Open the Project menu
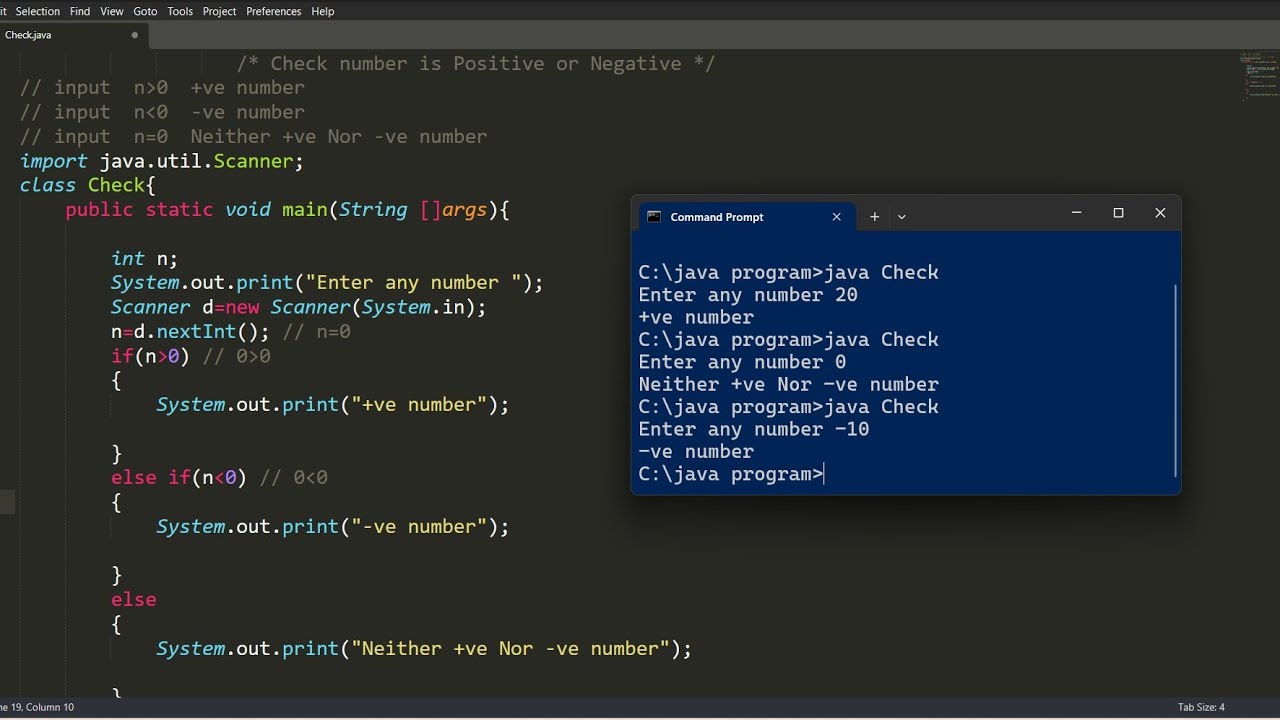 tap(219, 11)
